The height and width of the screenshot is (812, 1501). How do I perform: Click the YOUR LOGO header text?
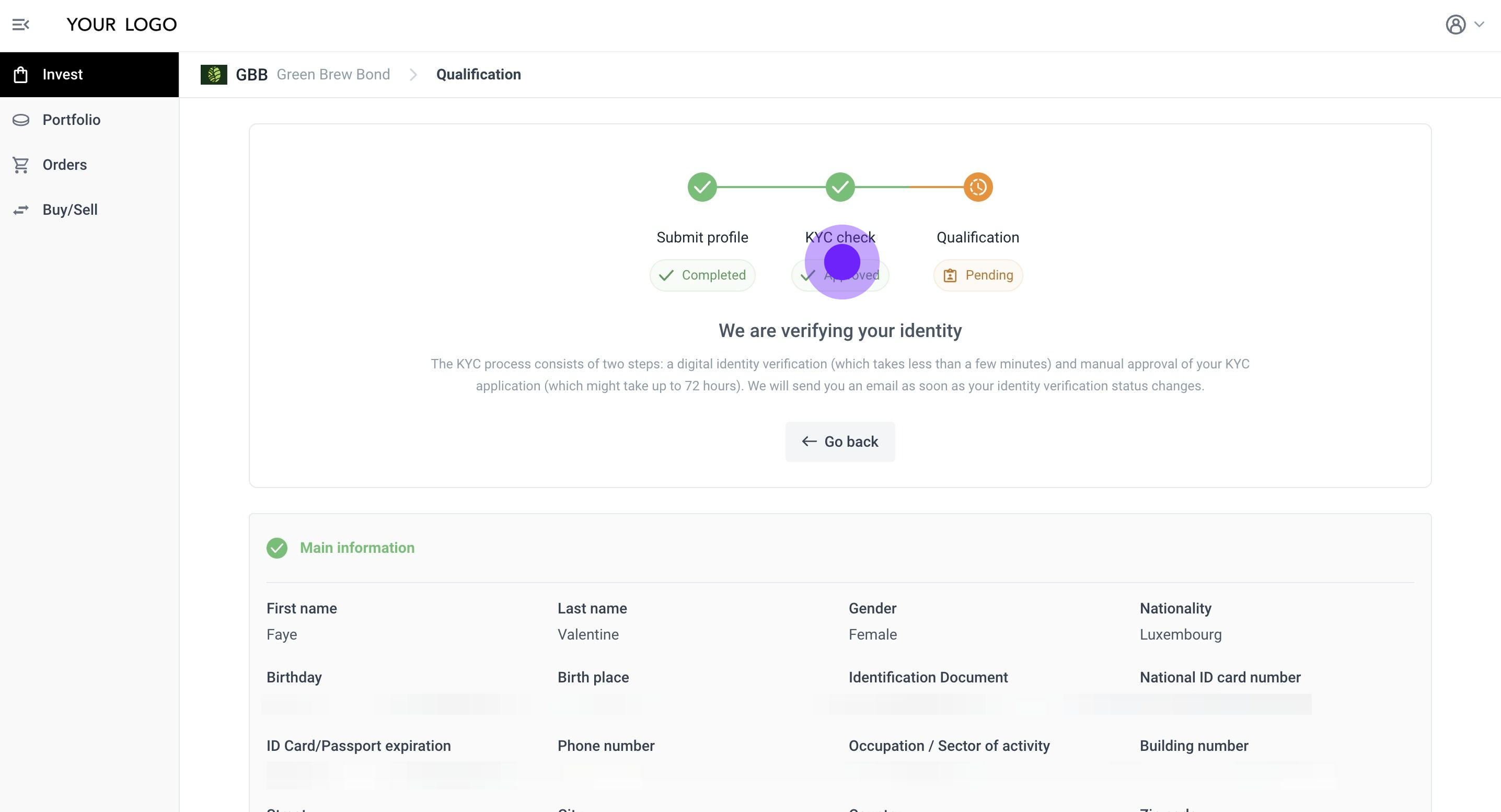coord(121,25)
